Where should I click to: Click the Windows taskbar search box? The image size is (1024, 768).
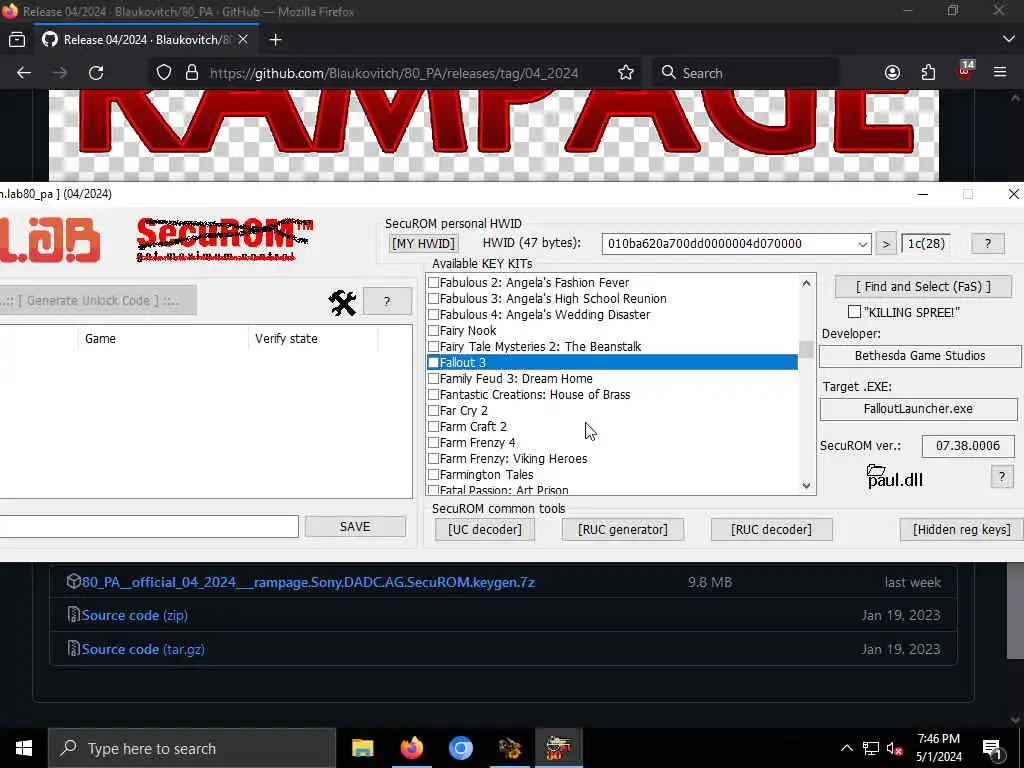coord(192,748)
